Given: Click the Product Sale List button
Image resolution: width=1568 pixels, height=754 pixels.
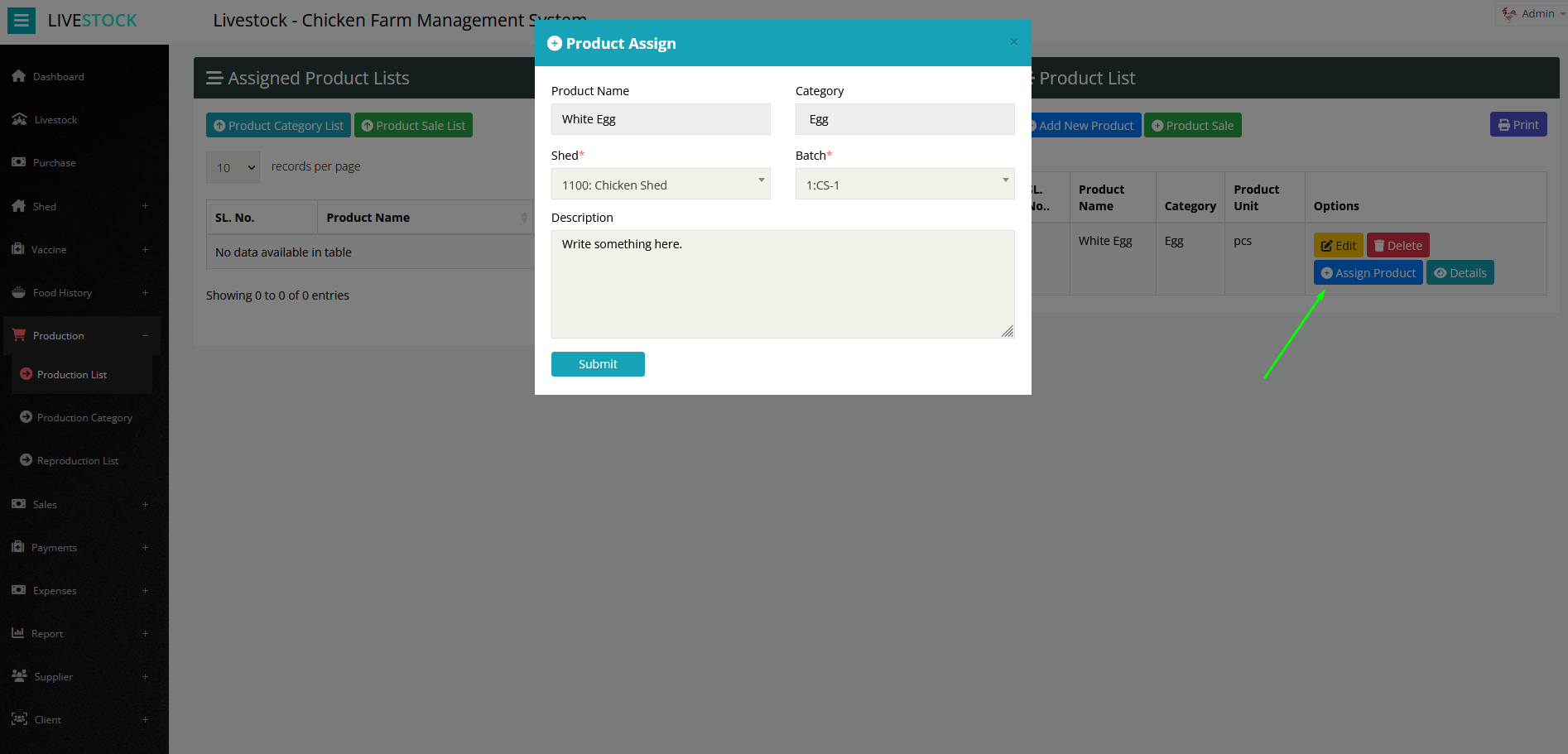Looking at the screenshot, I should tap(413, 126).
